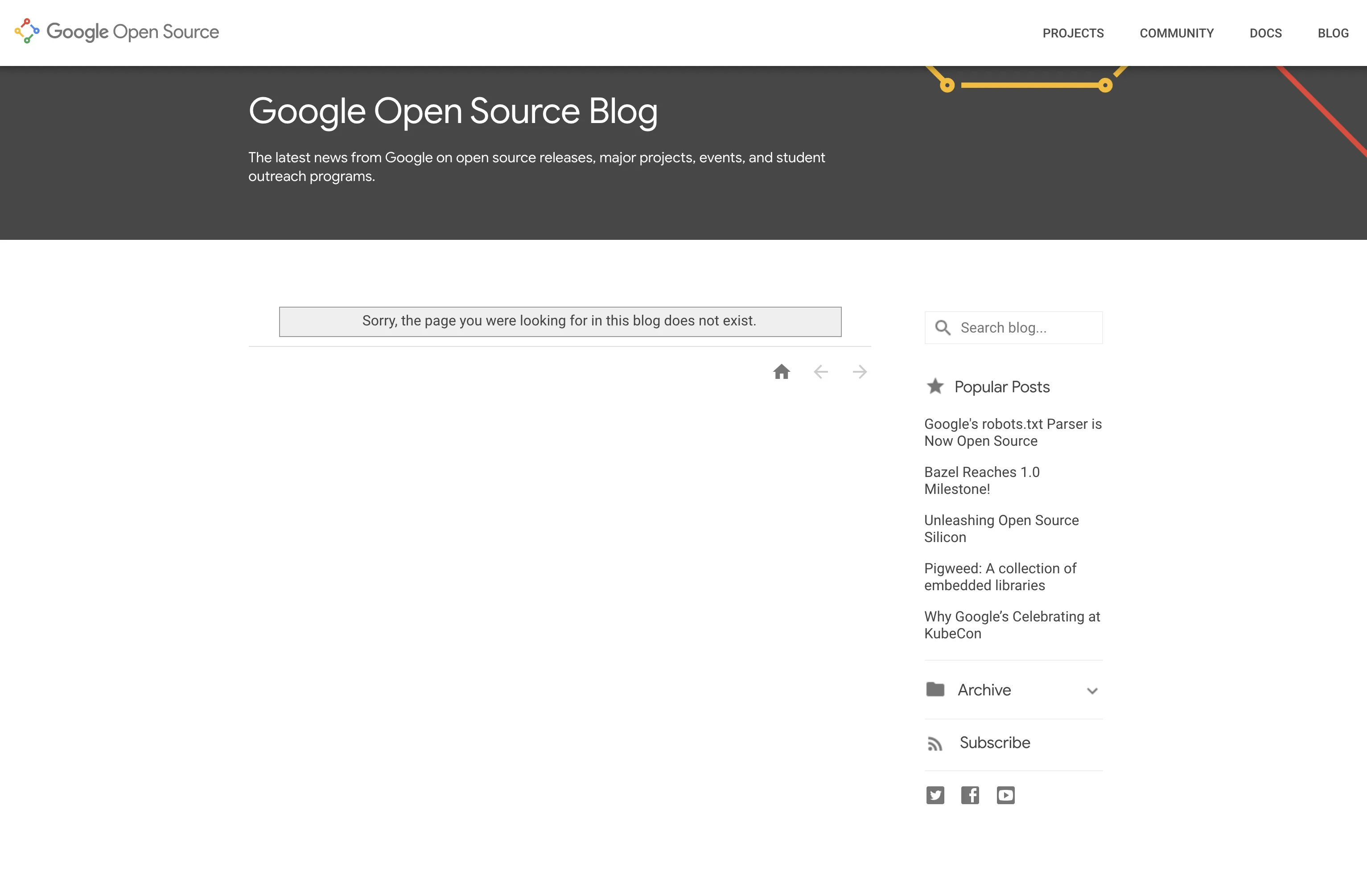Click the folder icon next to Archive
The height and width of the screenshot is (896, 1367).
pyautogui.click(x=935, y=689)
